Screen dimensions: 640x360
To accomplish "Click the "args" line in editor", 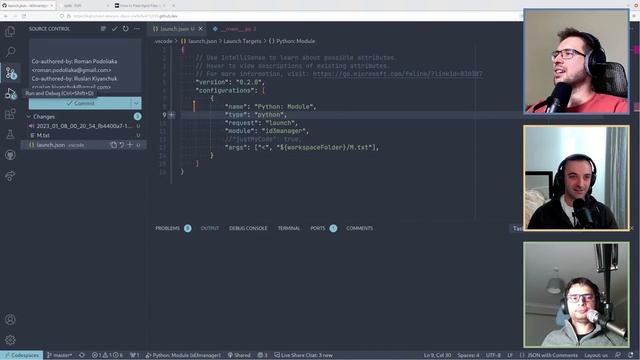I will pyautogui.click(x=302, y=147).
